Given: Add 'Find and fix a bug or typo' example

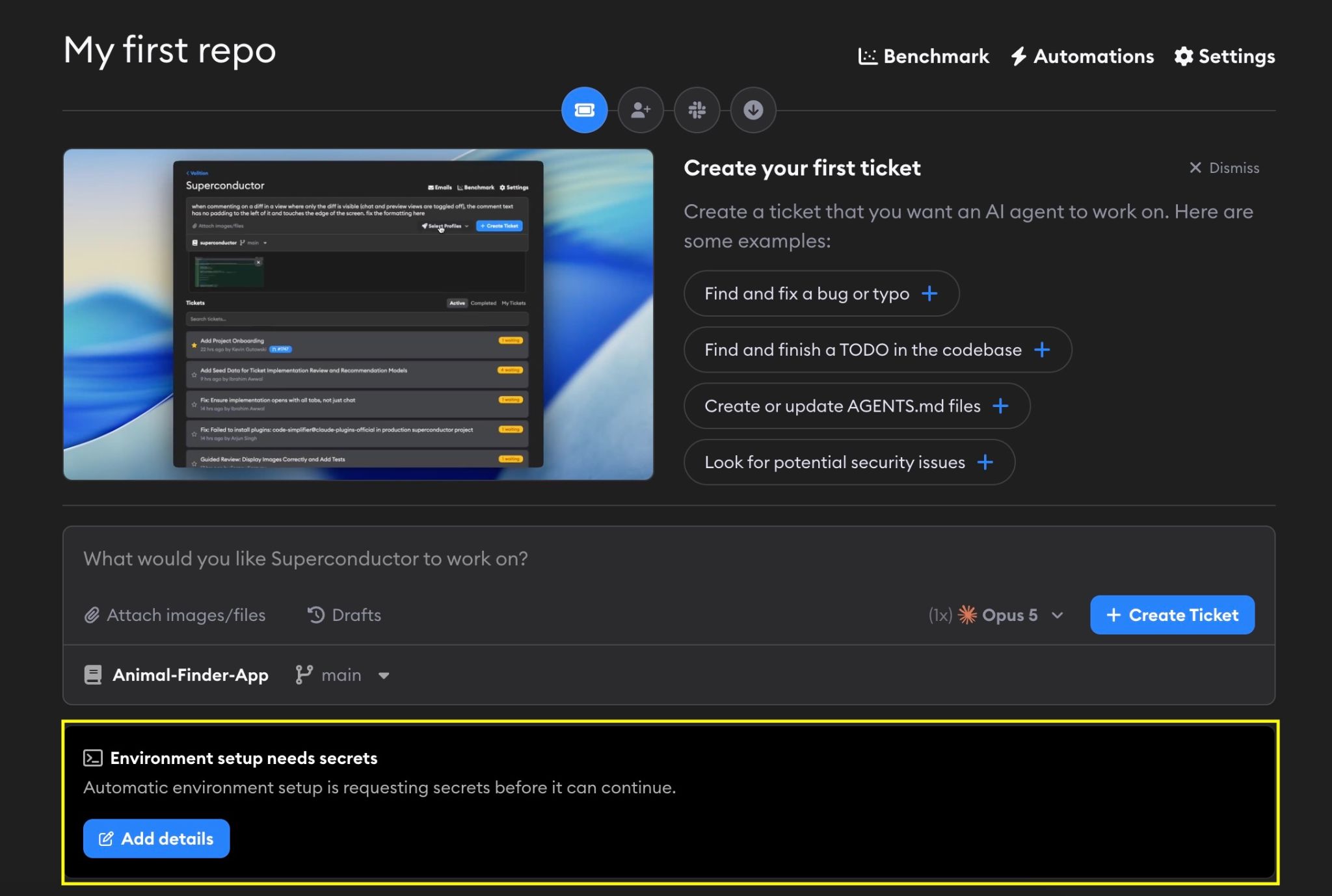Looking at the screenshot, I should (x=821, y=293).
